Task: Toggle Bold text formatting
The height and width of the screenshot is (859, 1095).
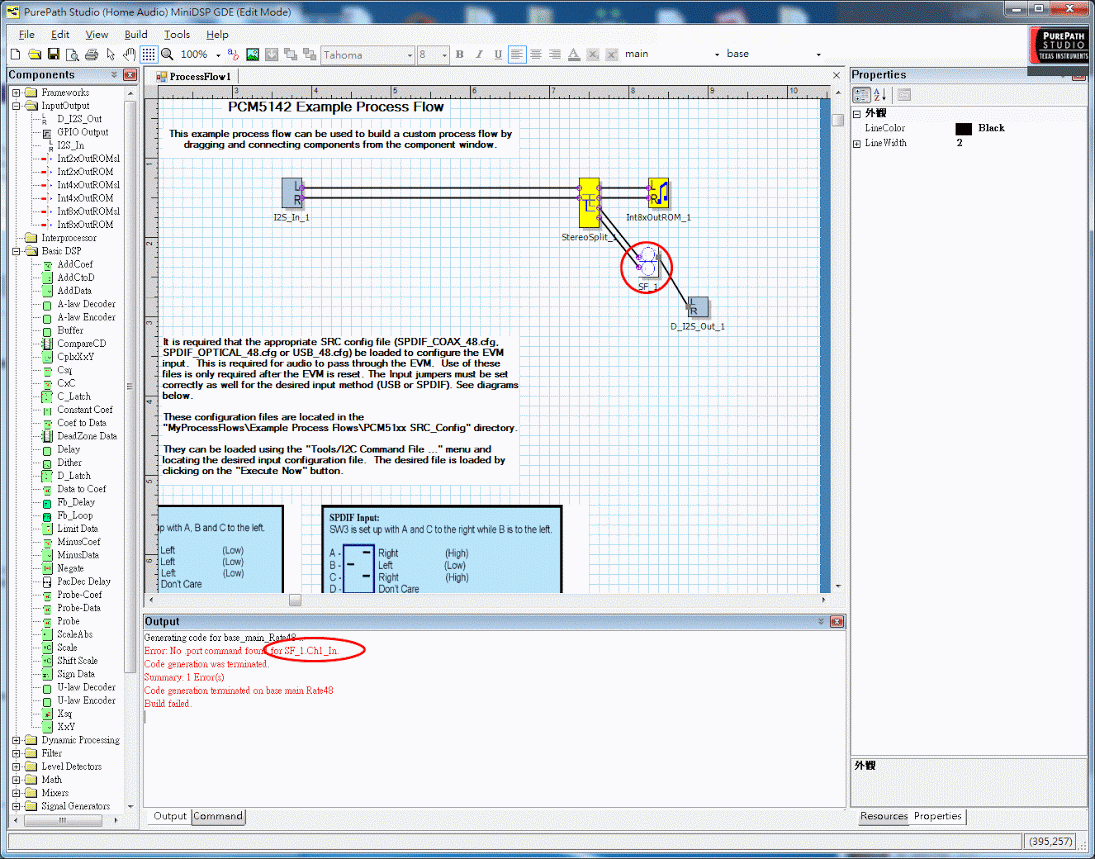Action: pos(460,54)
